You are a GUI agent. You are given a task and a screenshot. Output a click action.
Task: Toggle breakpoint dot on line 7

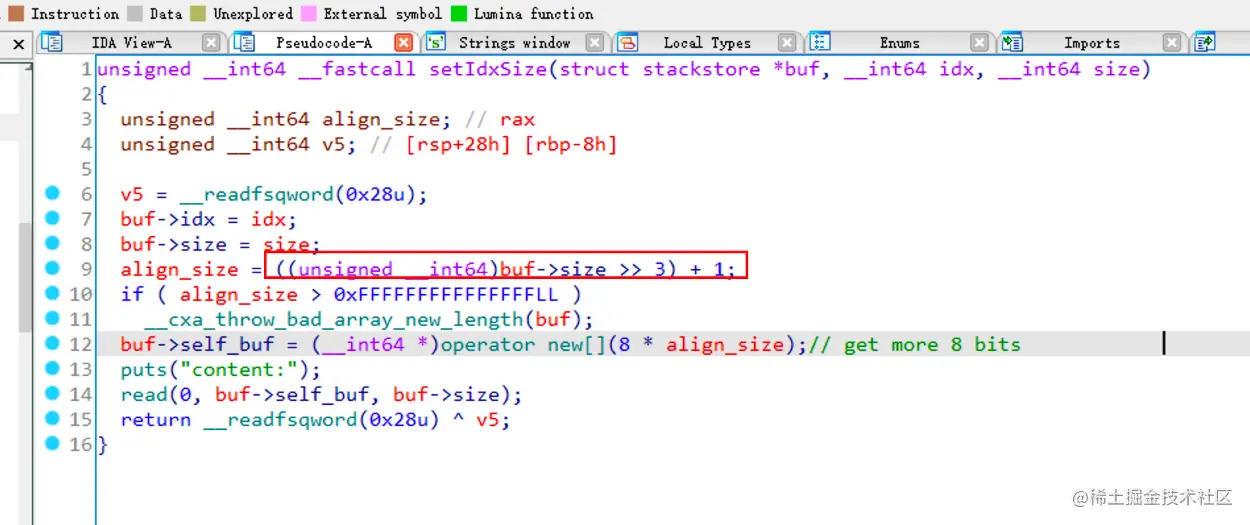(52, 219)
